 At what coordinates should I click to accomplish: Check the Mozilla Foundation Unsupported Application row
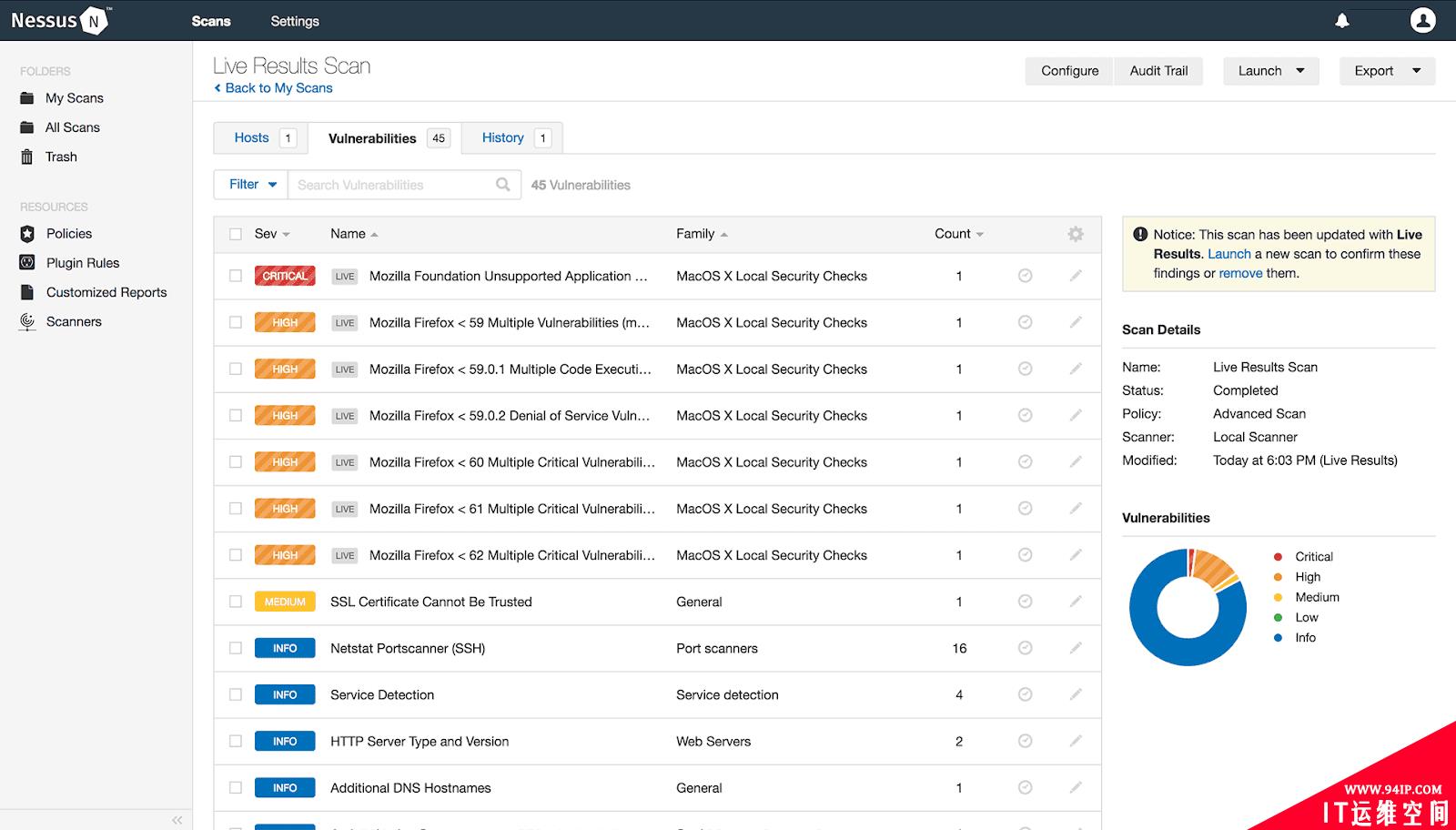[x=236, y=276]
